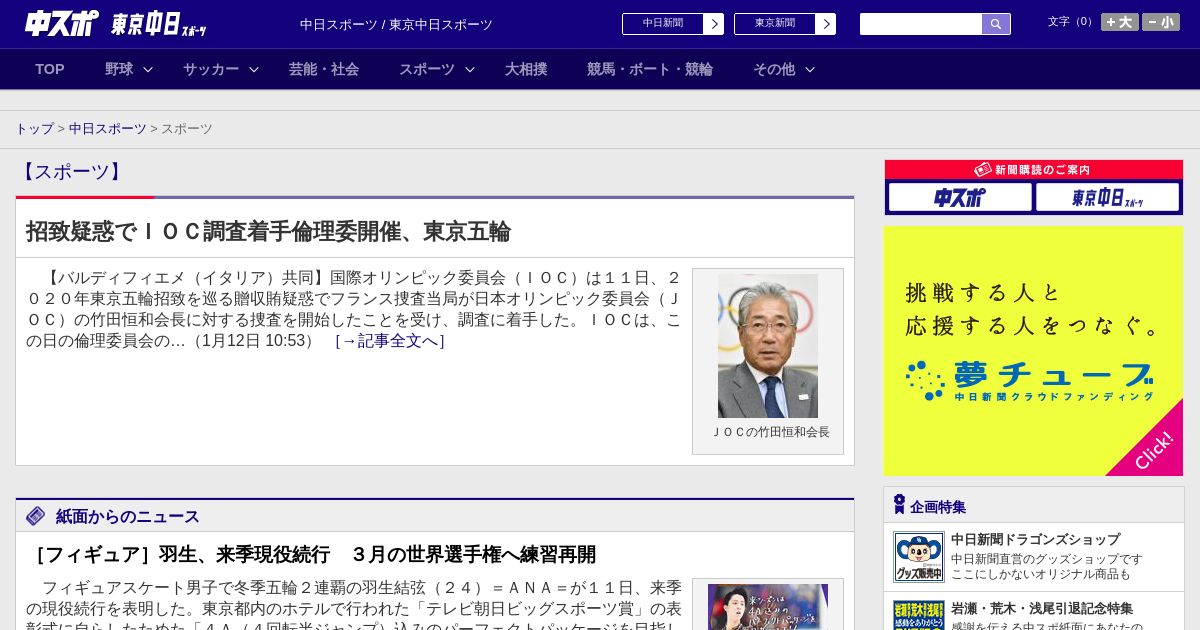This screenshot has width=1200, height=630.
Task: Open the 東京新聞 link arrow button
Action: 825,24
